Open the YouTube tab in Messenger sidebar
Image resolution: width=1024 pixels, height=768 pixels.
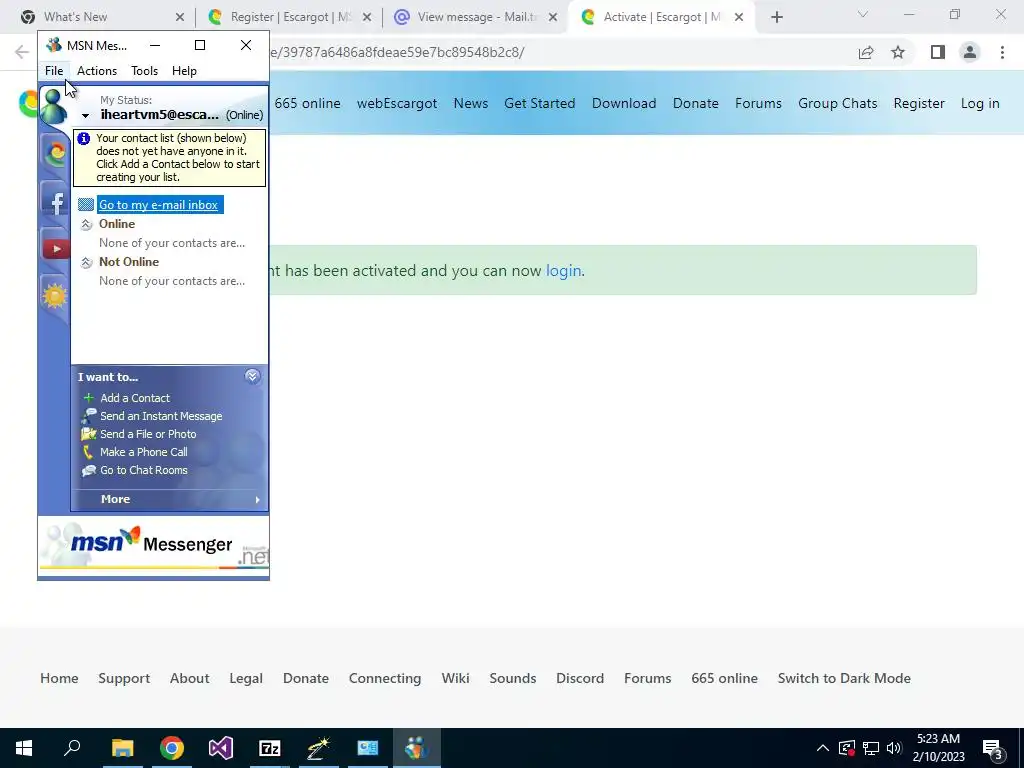tap(56, 248)
